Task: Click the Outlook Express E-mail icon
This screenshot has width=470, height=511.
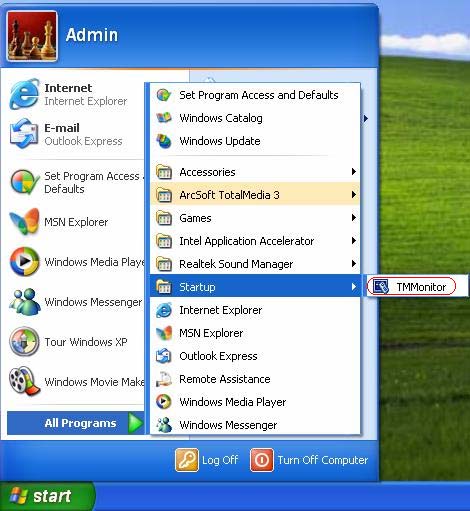Action: [x=24, y=134]
